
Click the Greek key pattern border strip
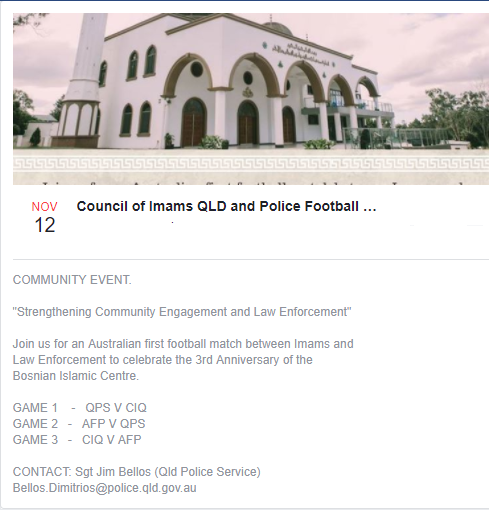click(x=251, y=163)
